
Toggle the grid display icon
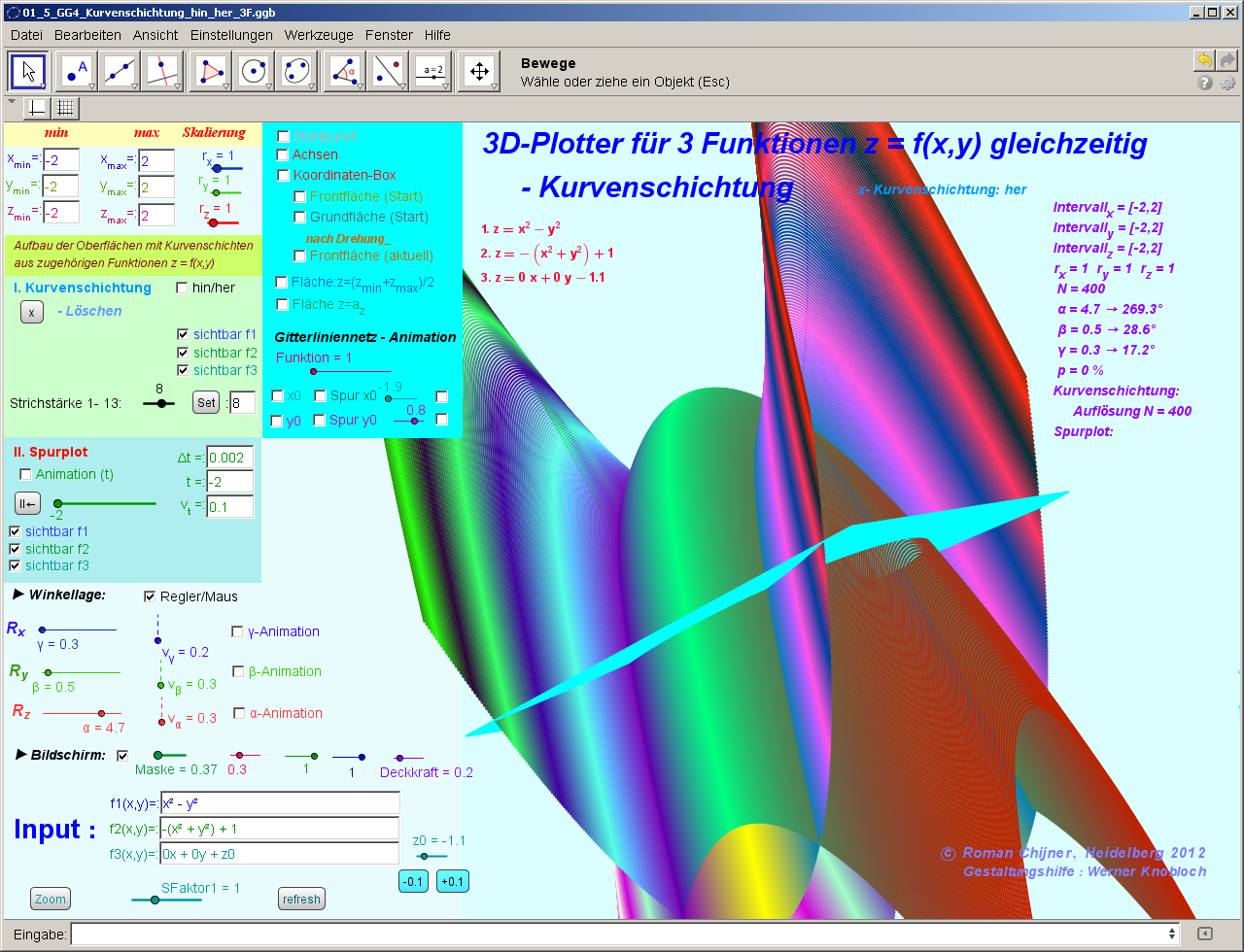(65, 108)
